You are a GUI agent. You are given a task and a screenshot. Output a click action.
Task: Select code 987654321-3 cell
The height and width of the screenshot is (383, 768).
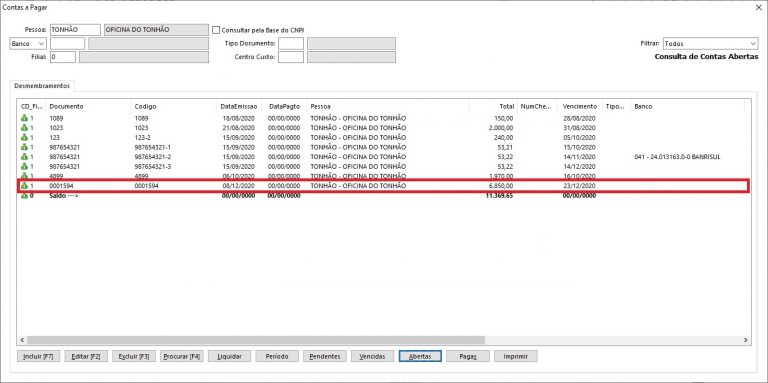(152, 167)
